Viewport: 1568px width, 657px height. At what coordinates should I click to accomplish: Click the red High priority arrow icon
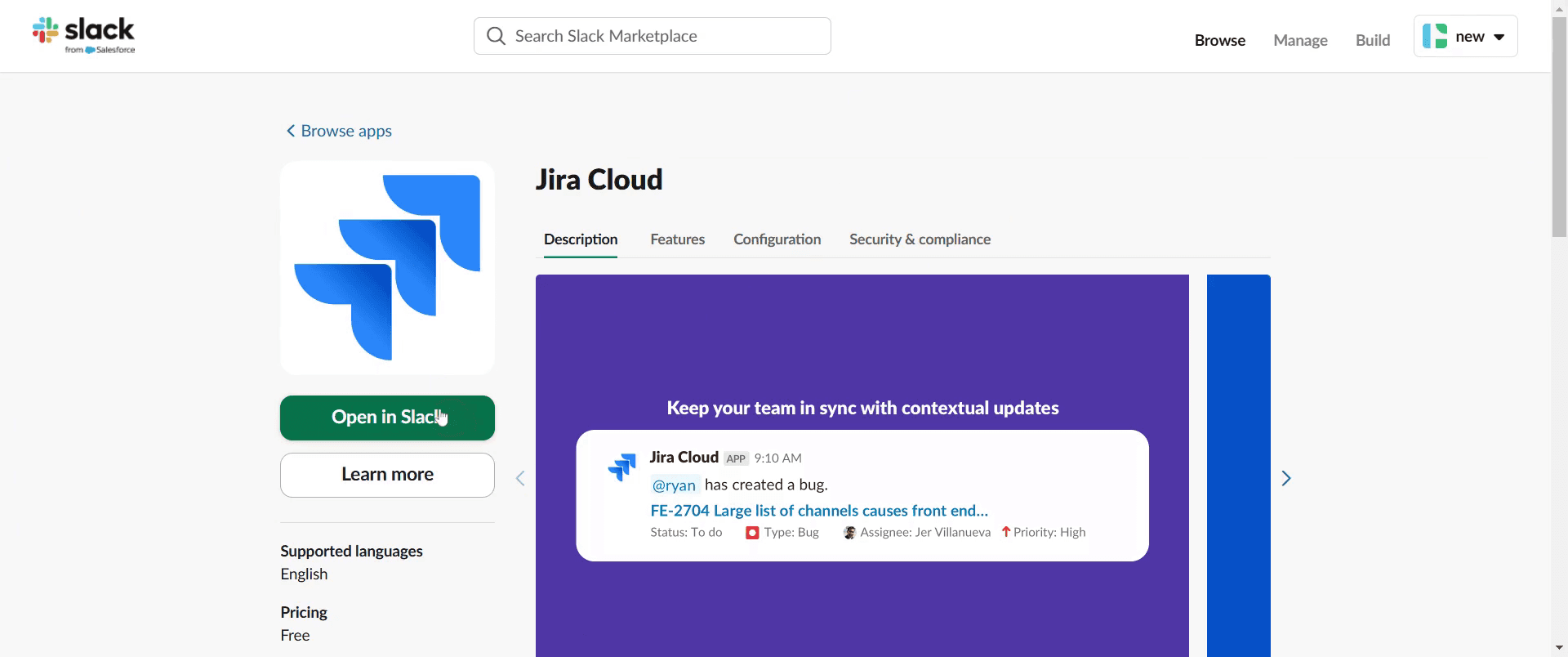pyautogui.click(x=1006, y=532)
